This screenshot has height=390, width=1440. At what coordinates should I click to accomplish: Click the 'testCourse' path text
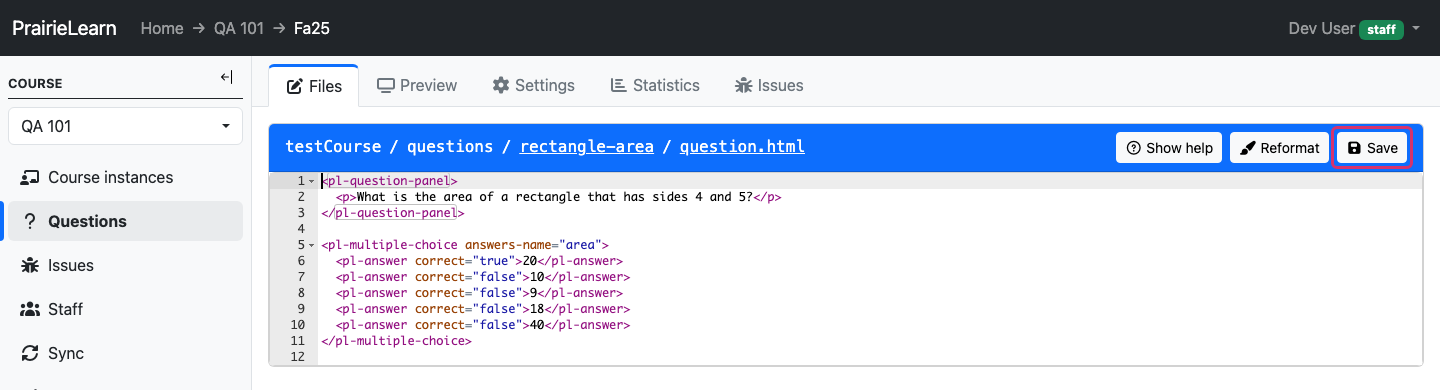click(x=333, y=147)
